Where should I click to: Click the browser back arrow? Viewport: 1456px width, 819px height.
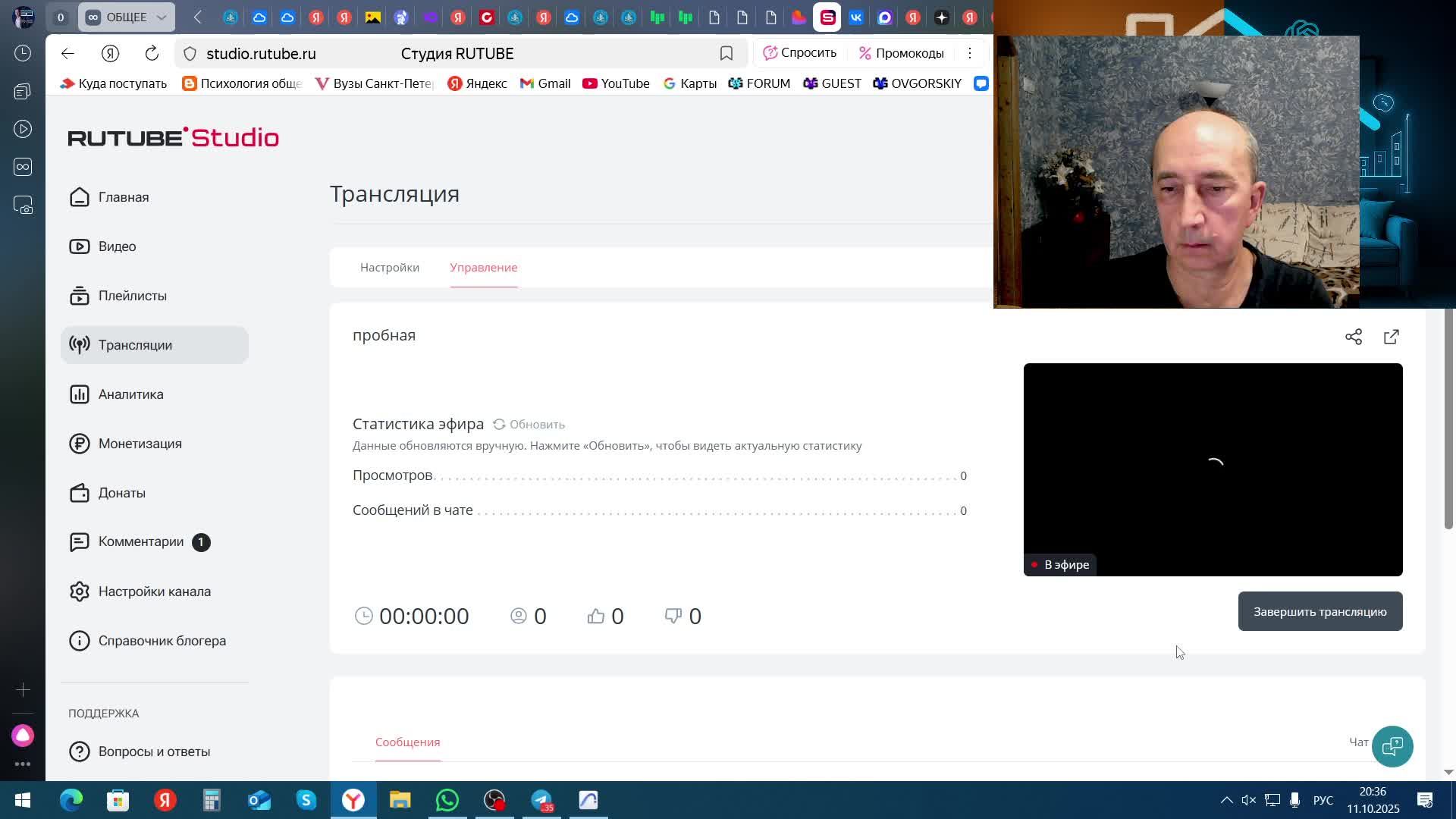click(x=67, y=53)
